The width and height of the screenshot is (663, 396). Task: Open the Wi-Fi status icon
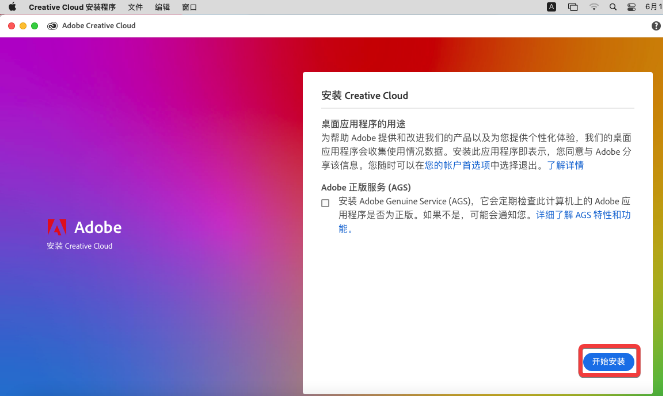click(x=594, y=7)
